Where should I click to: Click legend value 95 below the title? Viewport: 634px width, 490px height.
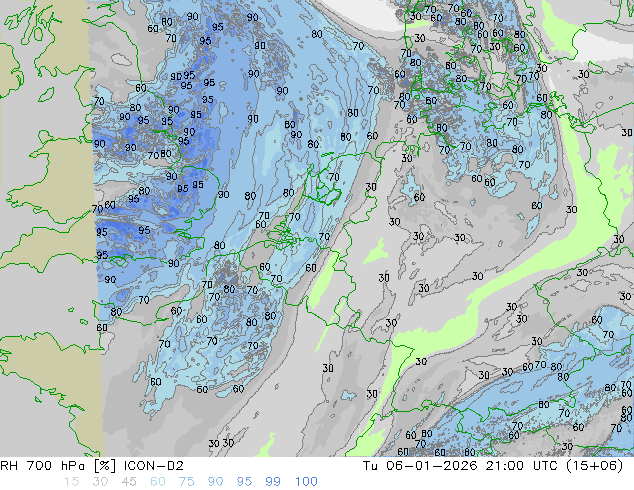244,482
